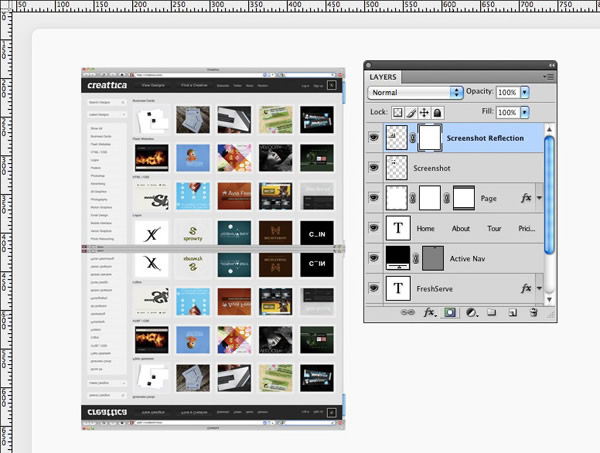Select the LAYERS panel tab

pos(383,77)
